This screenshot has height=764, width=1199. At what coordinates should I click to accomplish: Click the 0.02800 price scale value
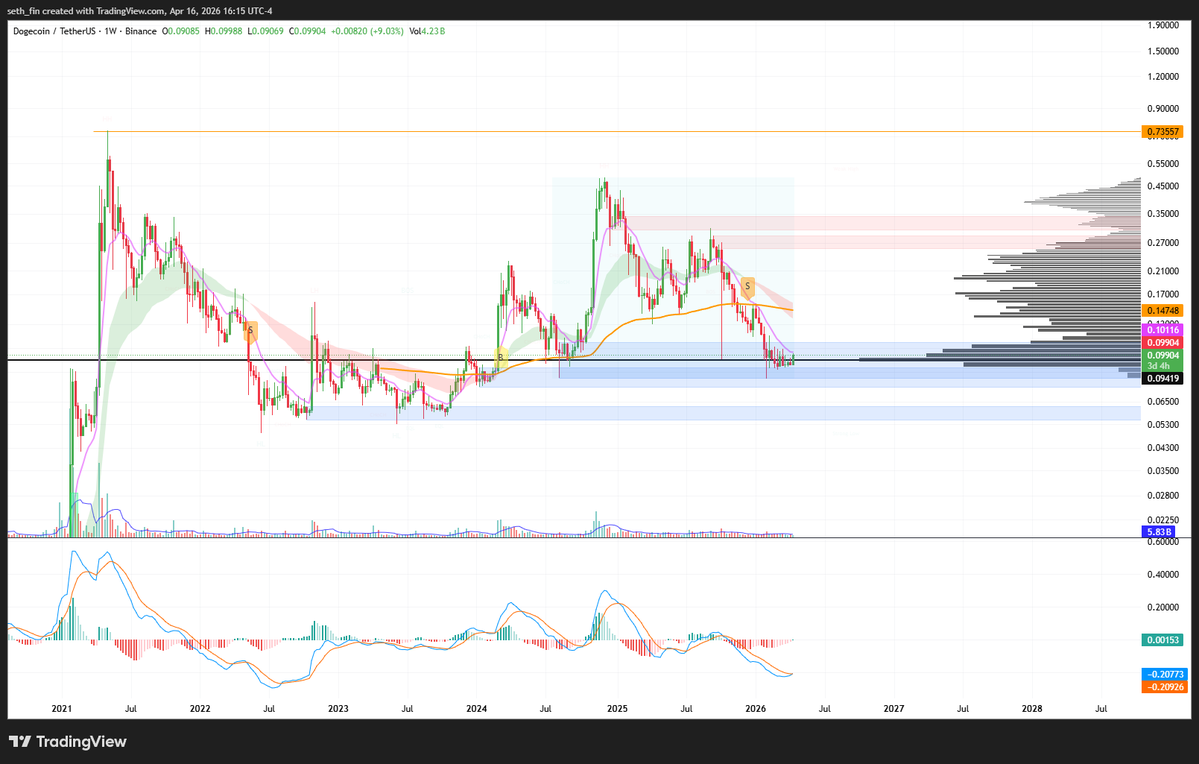(x=1162, y=496)
